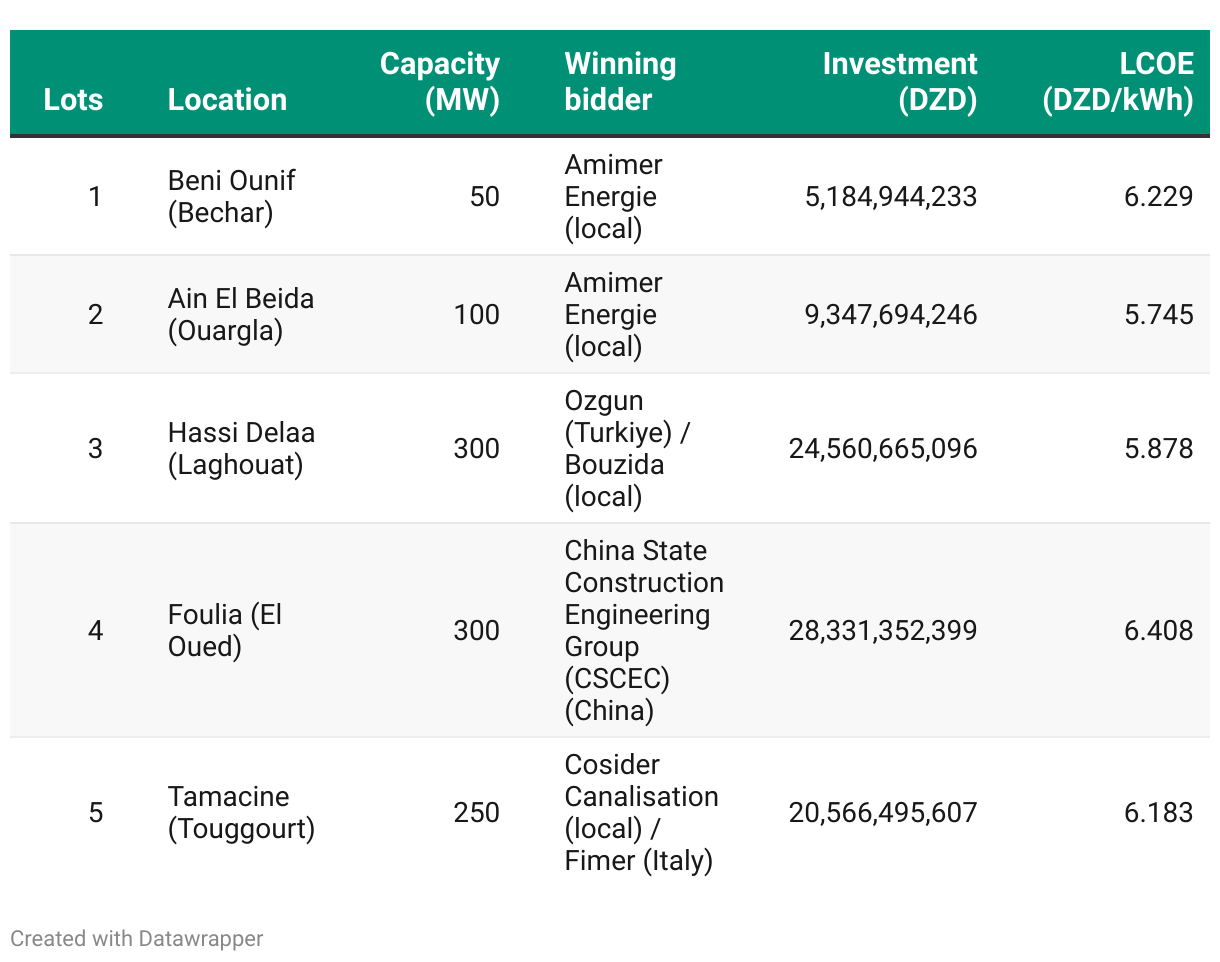
Task: Click the Capacity (MW) column header
Action: pyautogui.click(x=440, y=82)
